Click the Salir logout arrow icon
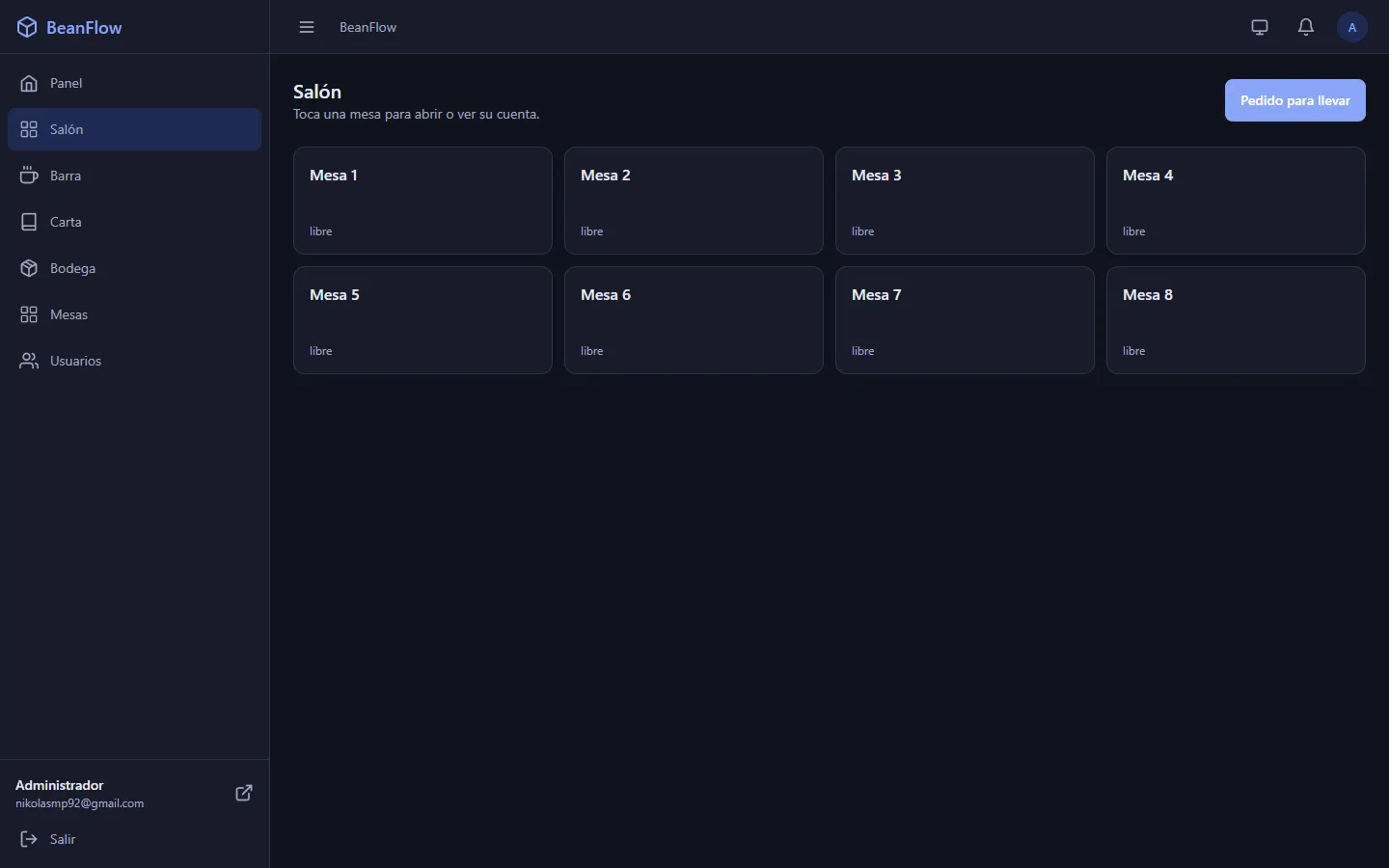The image size is (1389, 868). pos(29,839)
